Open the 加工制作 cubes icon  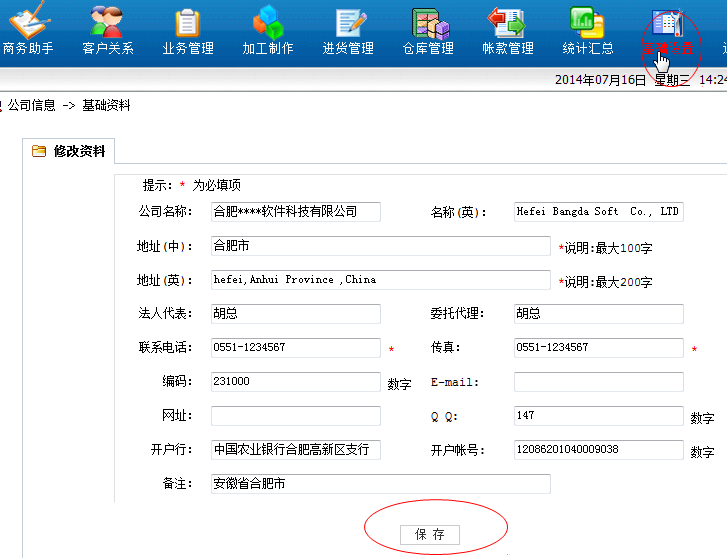pyautogui.click(x=268, y=22)
